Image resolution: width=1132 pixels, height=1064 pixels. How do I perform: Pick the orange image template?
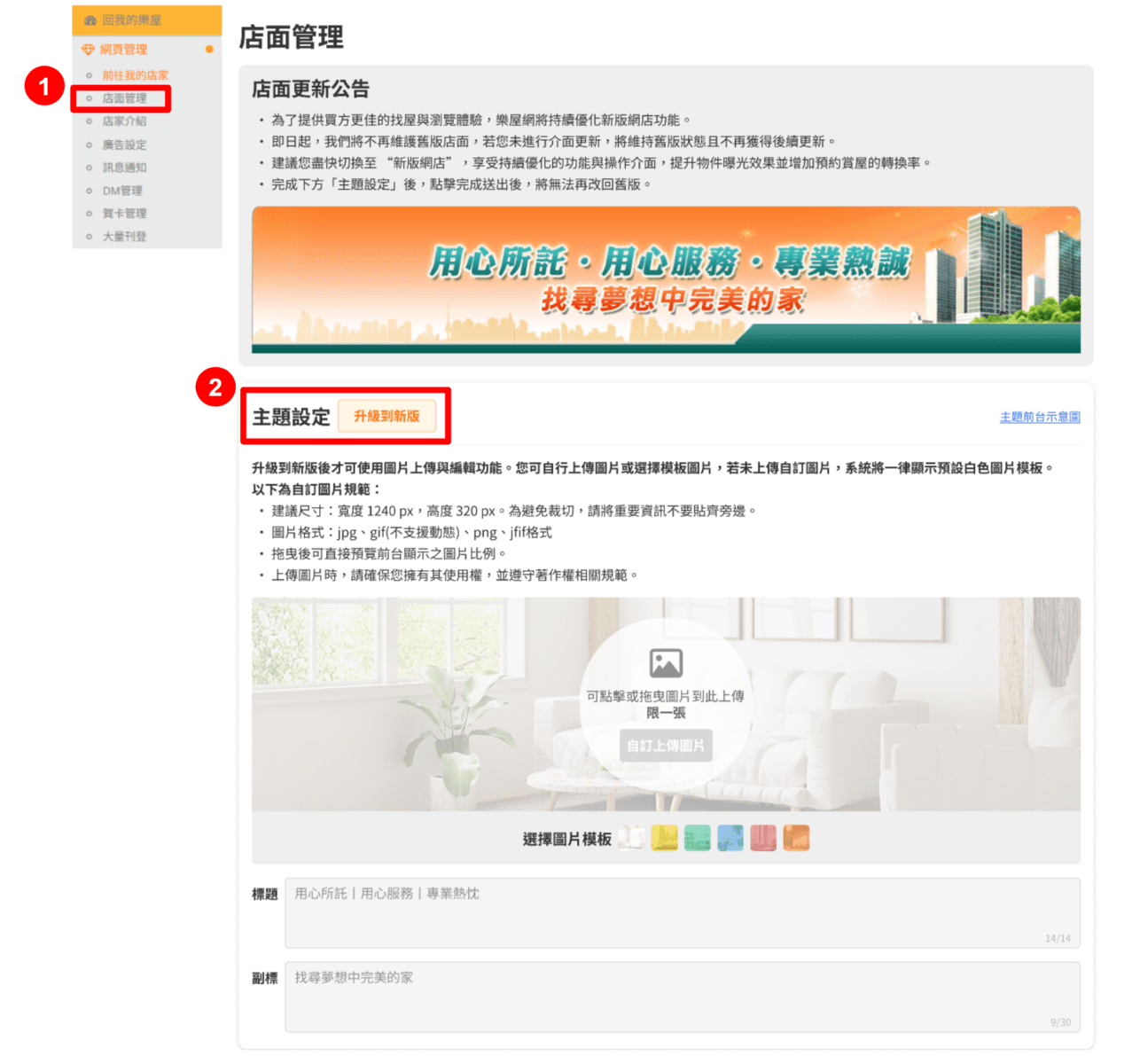796,838
